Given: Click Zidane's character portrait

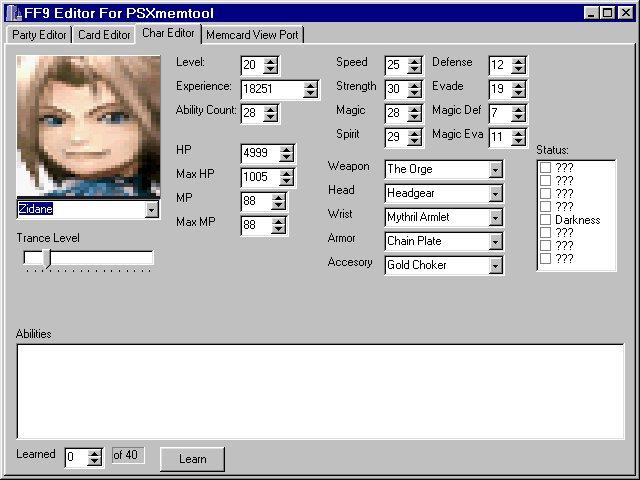Looking at the screenshot, I should point(88,127).
